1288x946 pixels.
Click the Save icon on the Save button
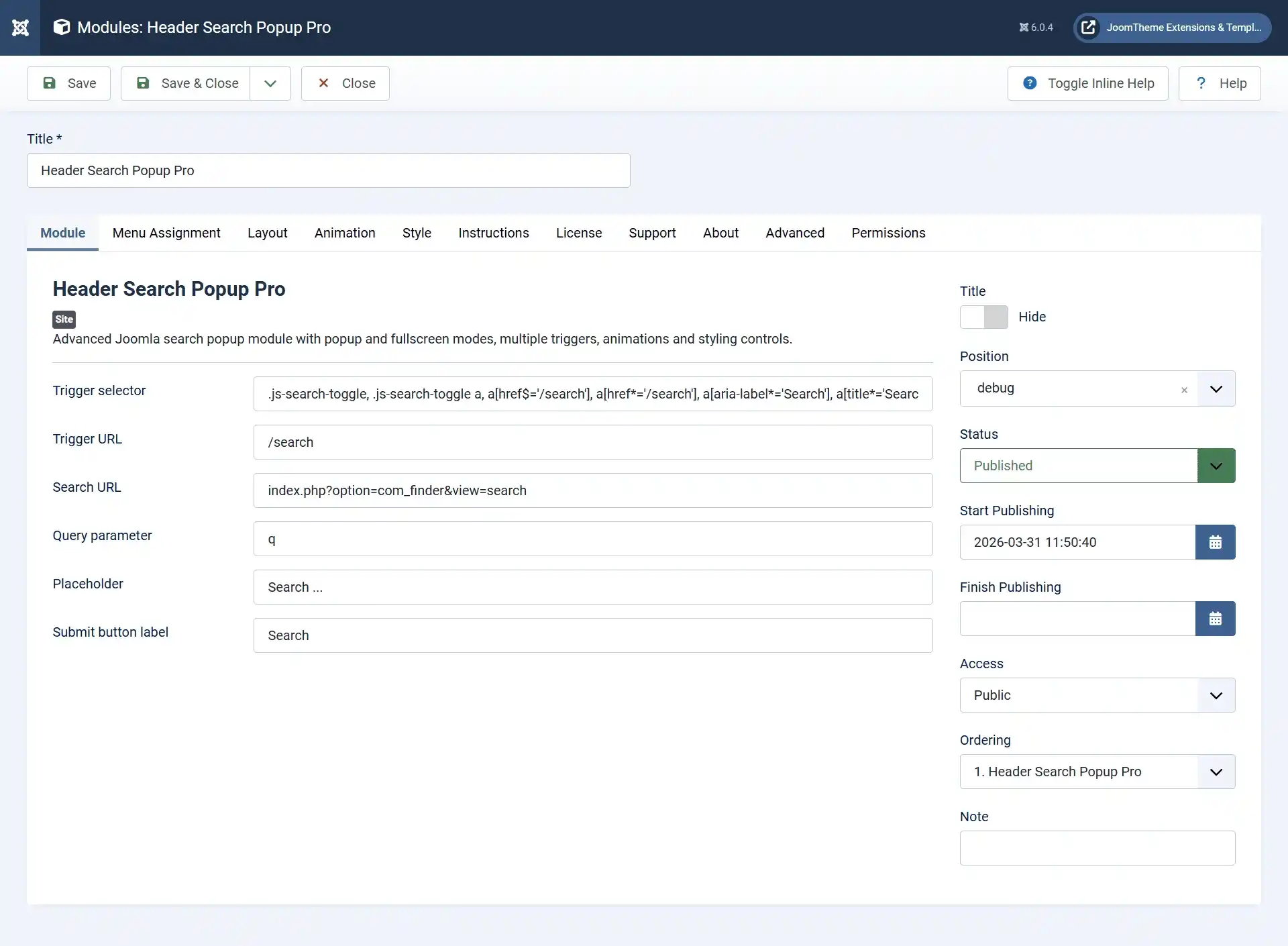tap(50, 83)
